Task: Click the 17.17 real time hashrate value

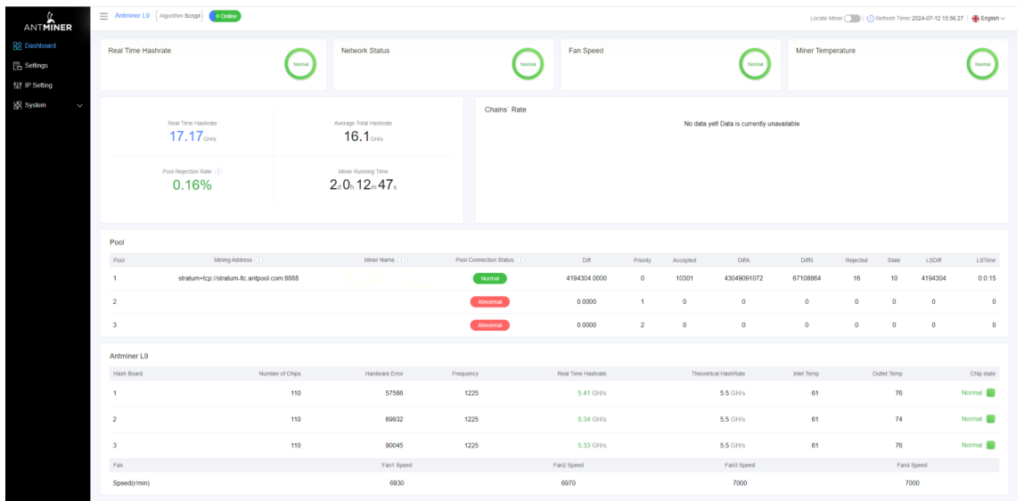Action: point(185,137)
